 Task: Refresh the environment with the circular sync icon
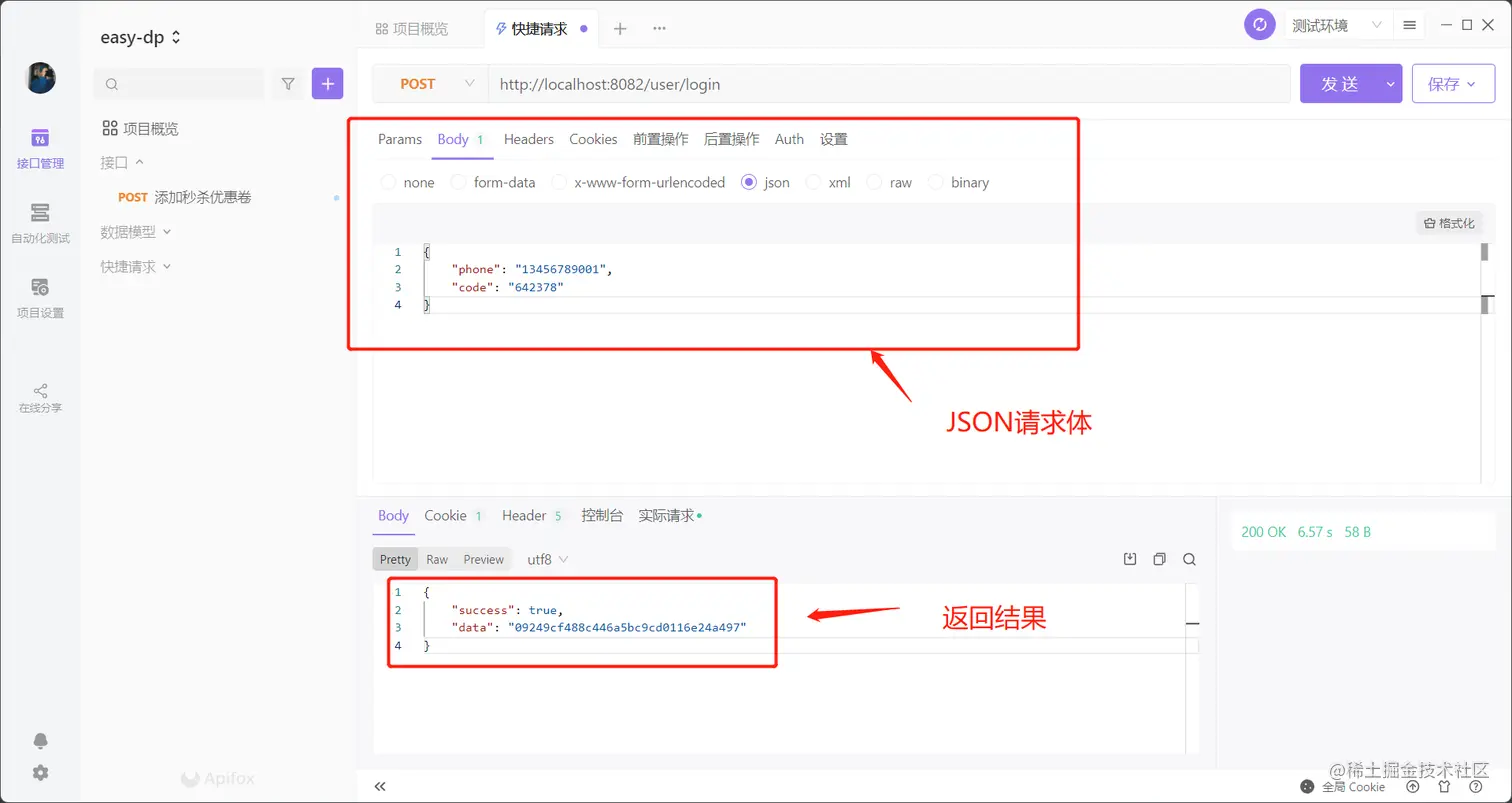(1259, 24)
